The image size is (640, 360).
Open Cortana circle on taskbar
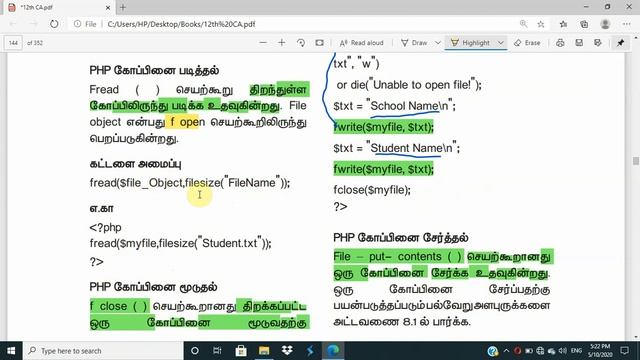tap(195, 351)
